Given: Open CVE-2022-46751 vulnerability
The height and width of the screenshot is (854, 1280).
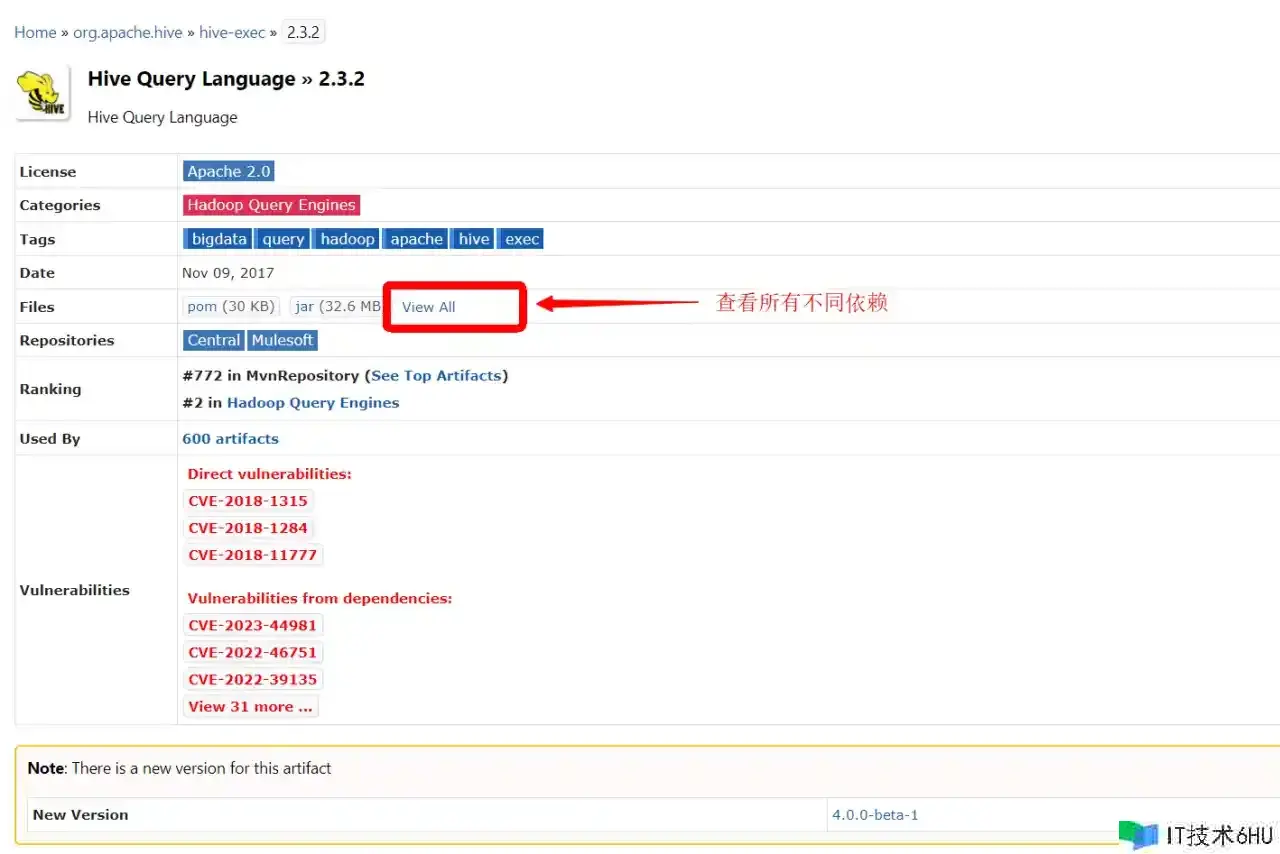Looking at the screenshot, I should [x=252, y=652].
